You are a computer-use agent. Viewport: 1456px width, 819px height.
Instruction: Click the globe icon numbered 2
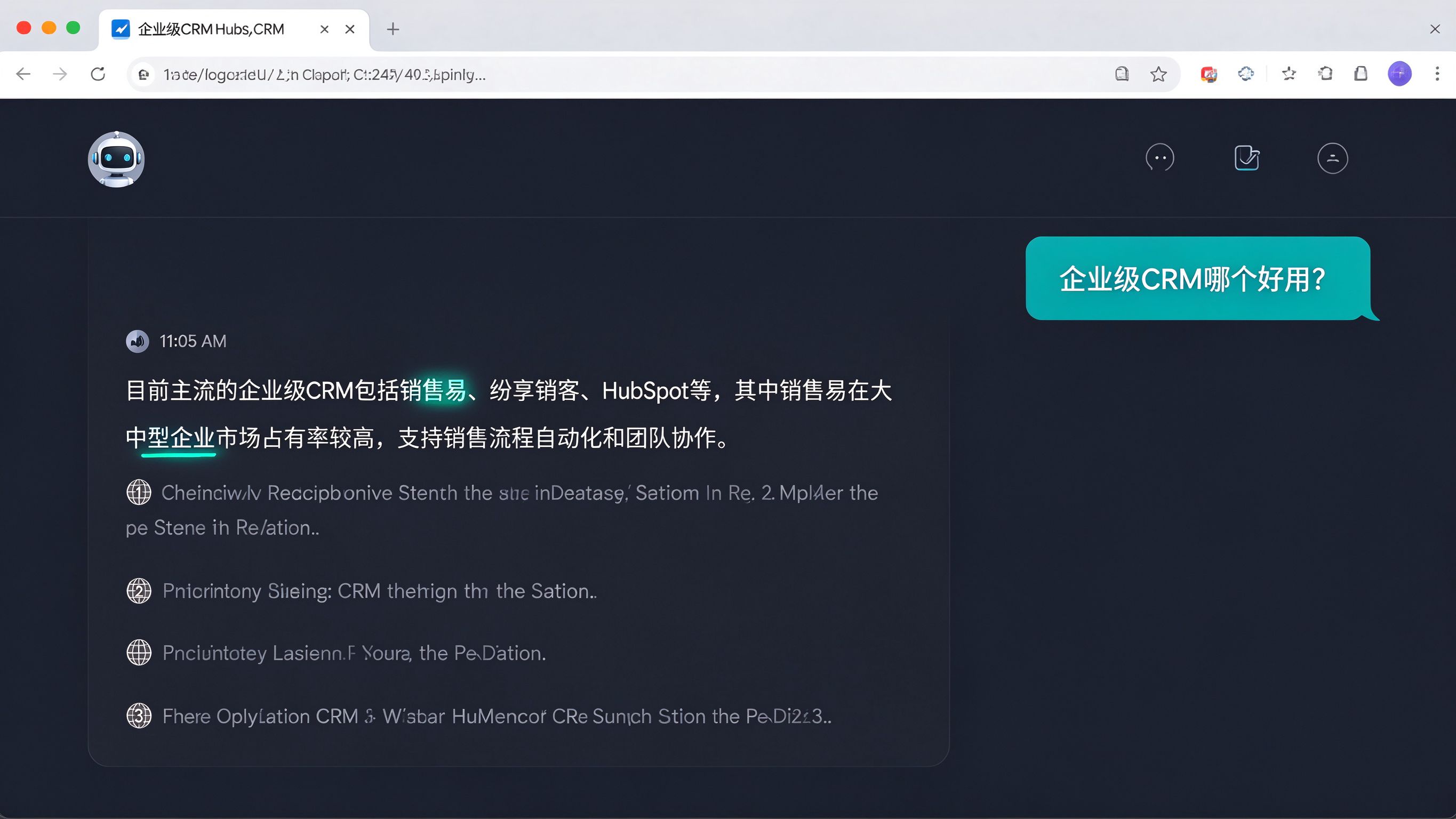coord(139,591)
